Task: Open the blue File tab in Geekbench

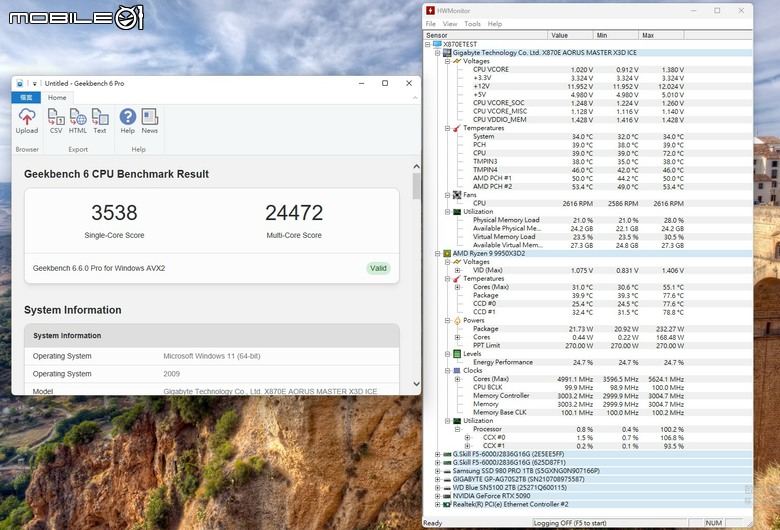Action: [26, 98]
